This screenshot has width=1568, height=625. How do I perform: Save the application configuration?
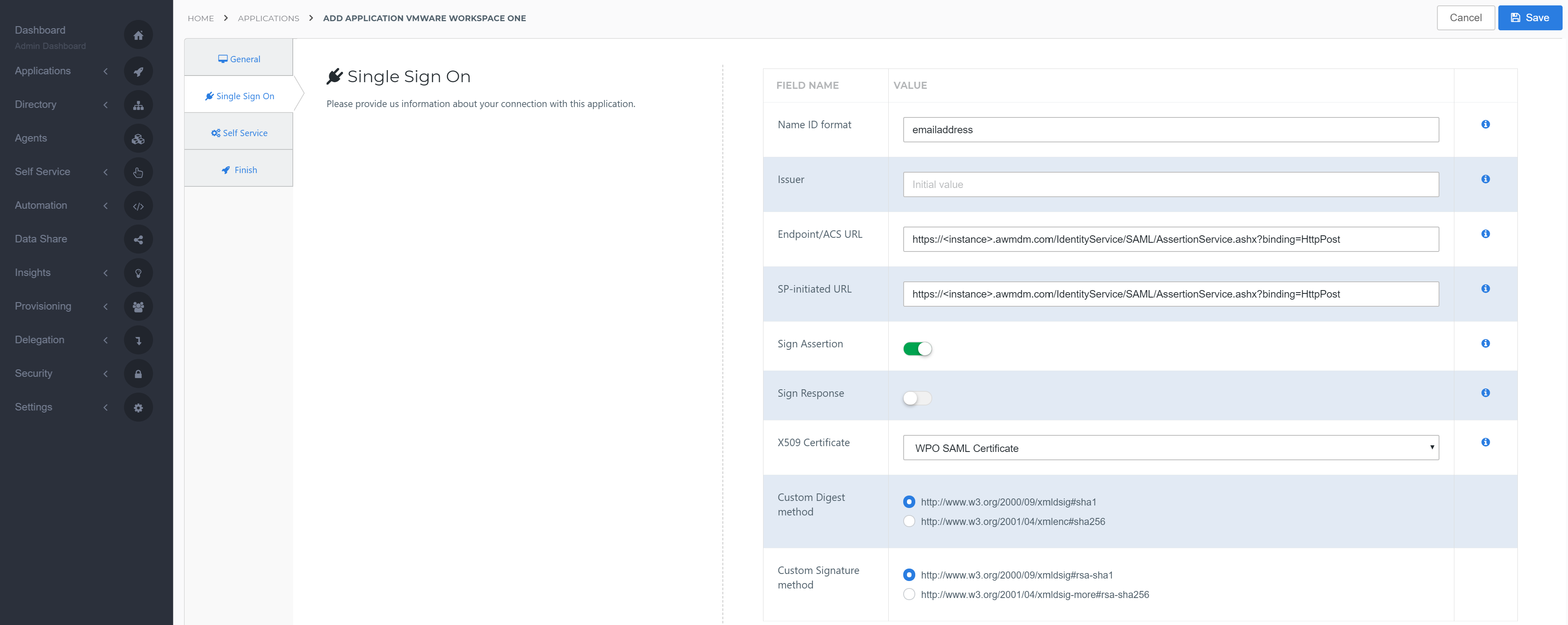(1530, 18)
